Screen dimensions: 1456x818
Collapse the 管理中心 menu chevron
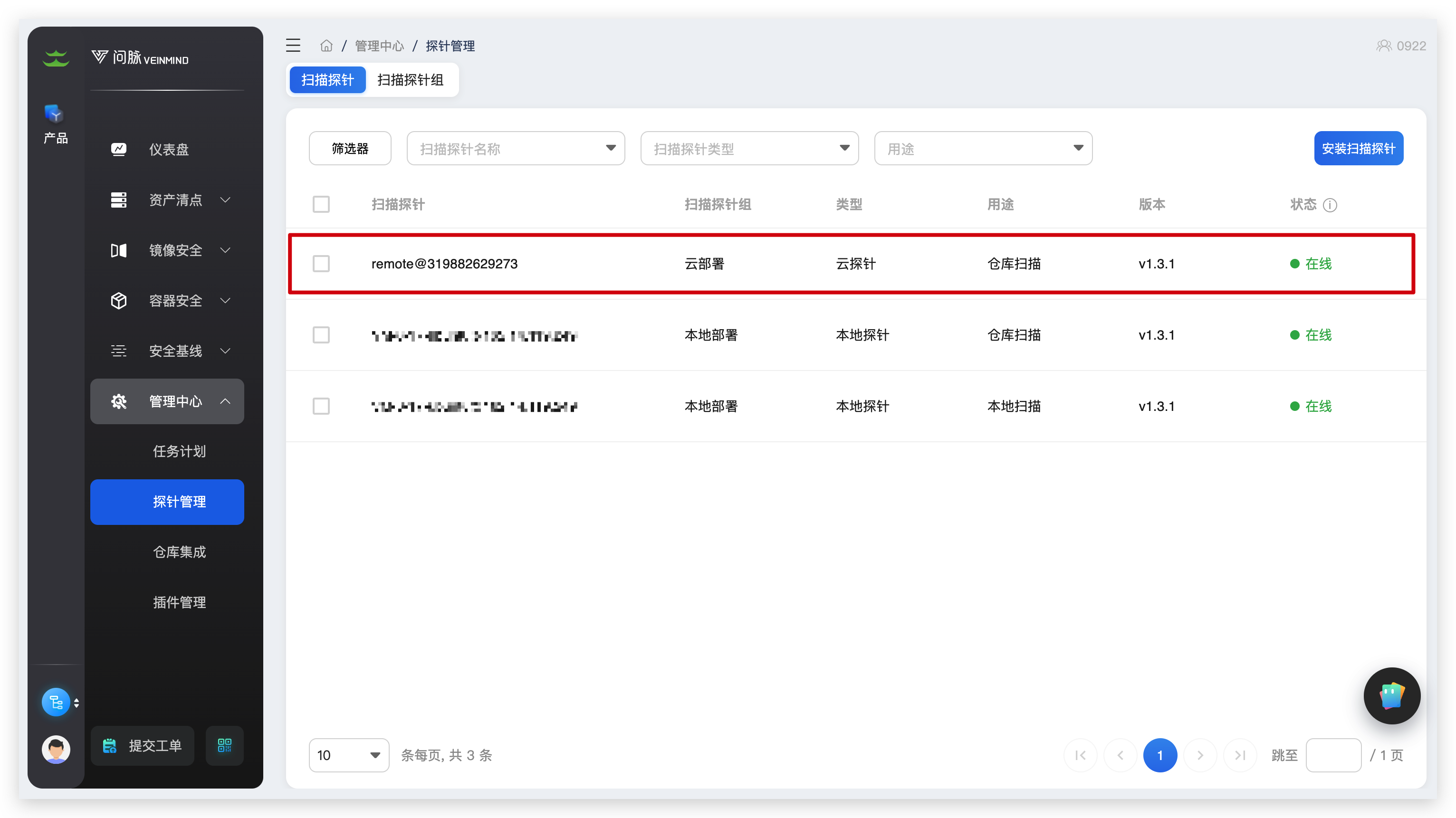(x=226, y=401)
